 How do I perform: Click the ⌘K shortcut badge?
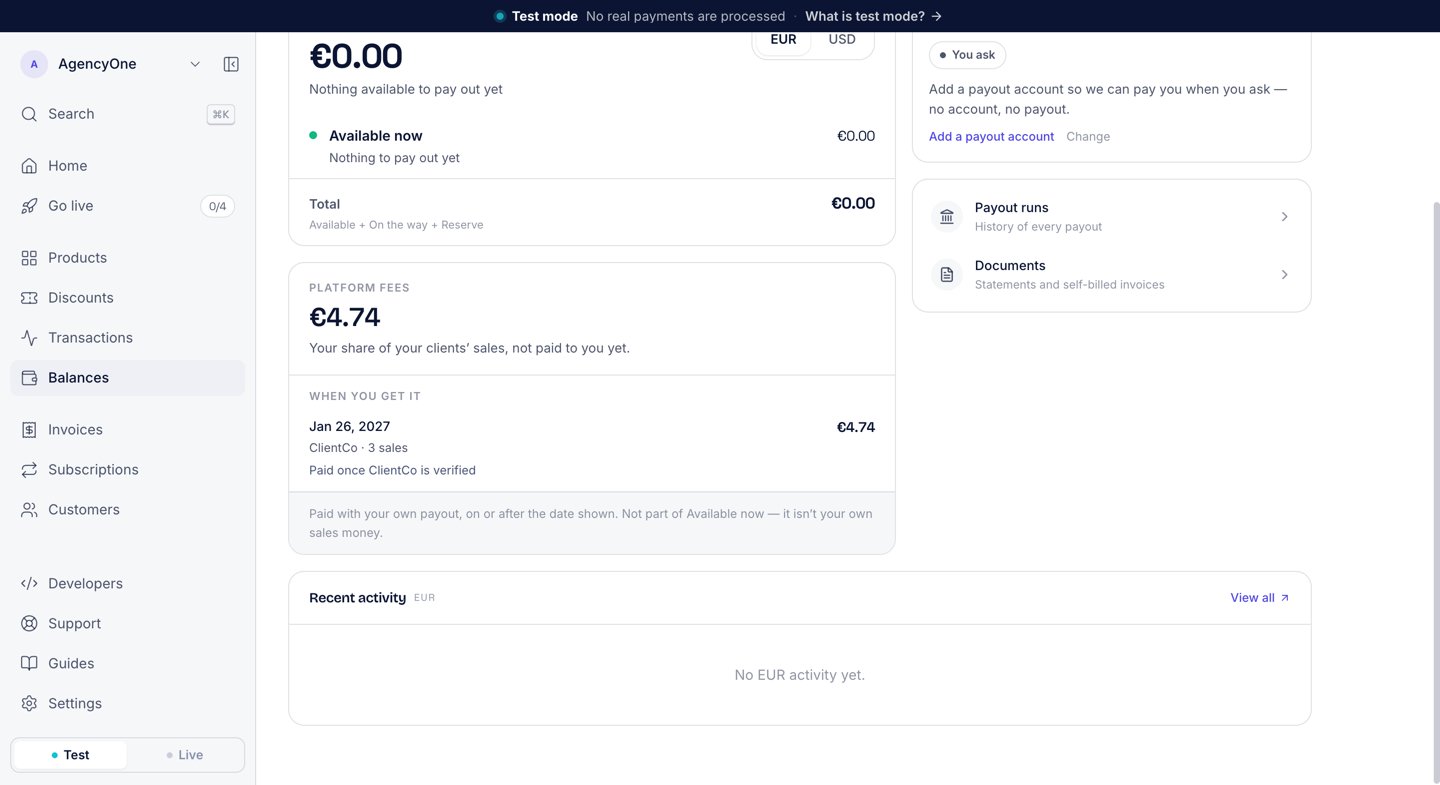click(220, 114)
